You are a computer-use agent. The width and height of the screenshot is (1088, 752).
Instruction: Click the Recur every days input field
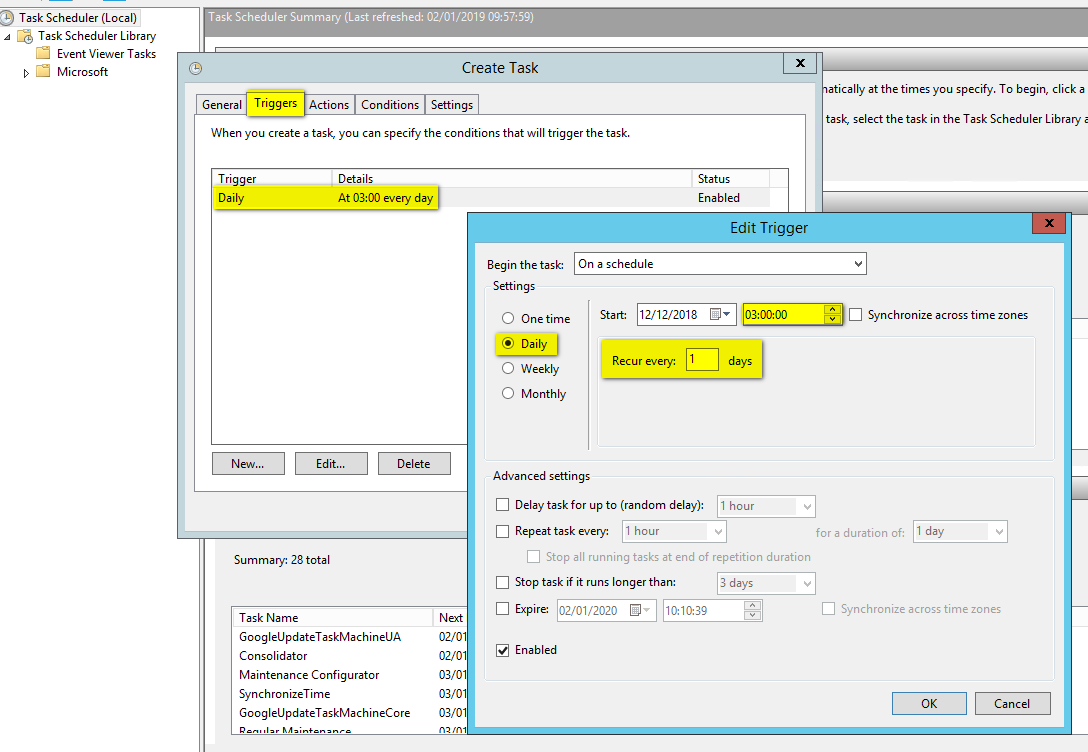[702, 360]
